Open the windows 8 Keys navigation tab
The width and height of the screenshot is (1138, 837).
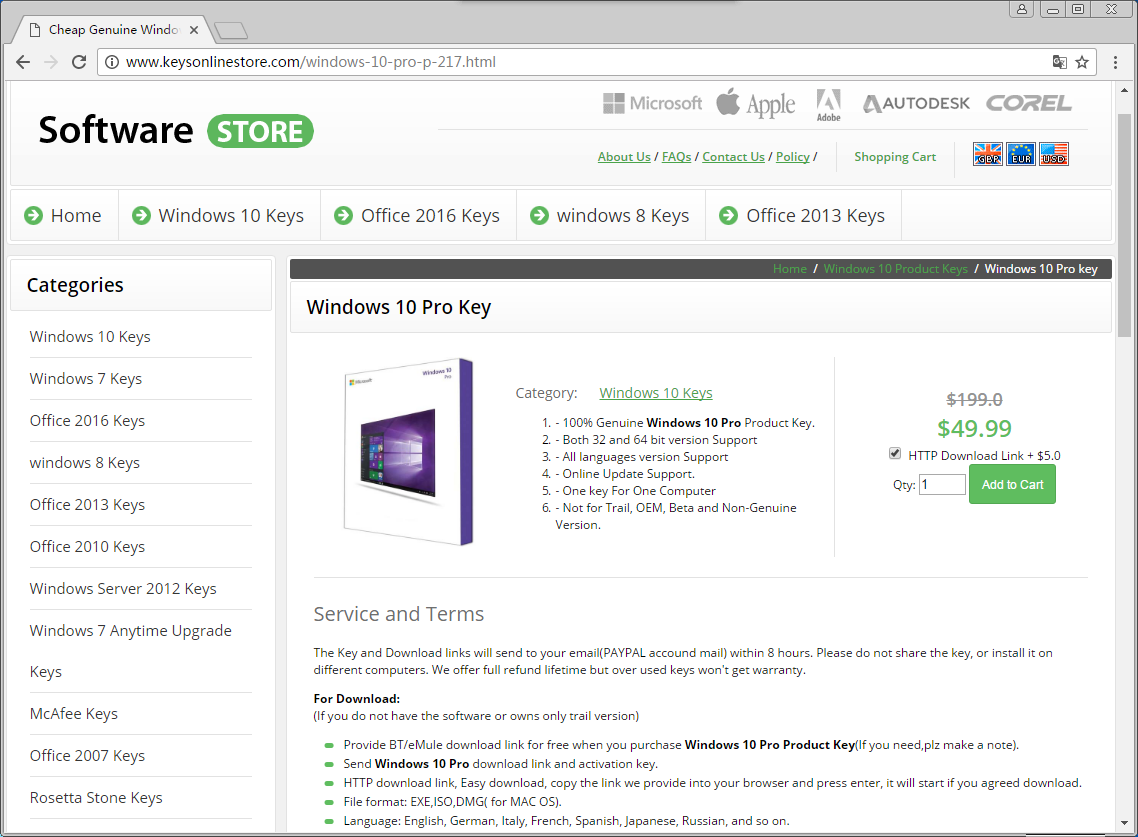click(611, 216)
